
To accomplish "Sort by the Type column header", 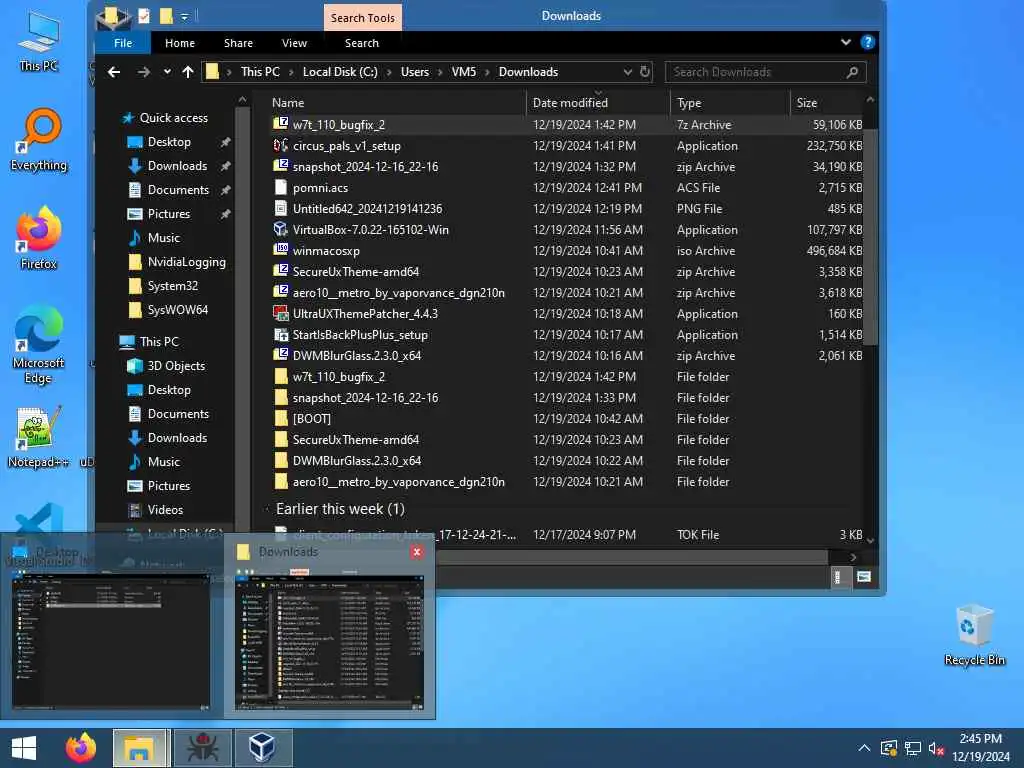I will [730, 103].
